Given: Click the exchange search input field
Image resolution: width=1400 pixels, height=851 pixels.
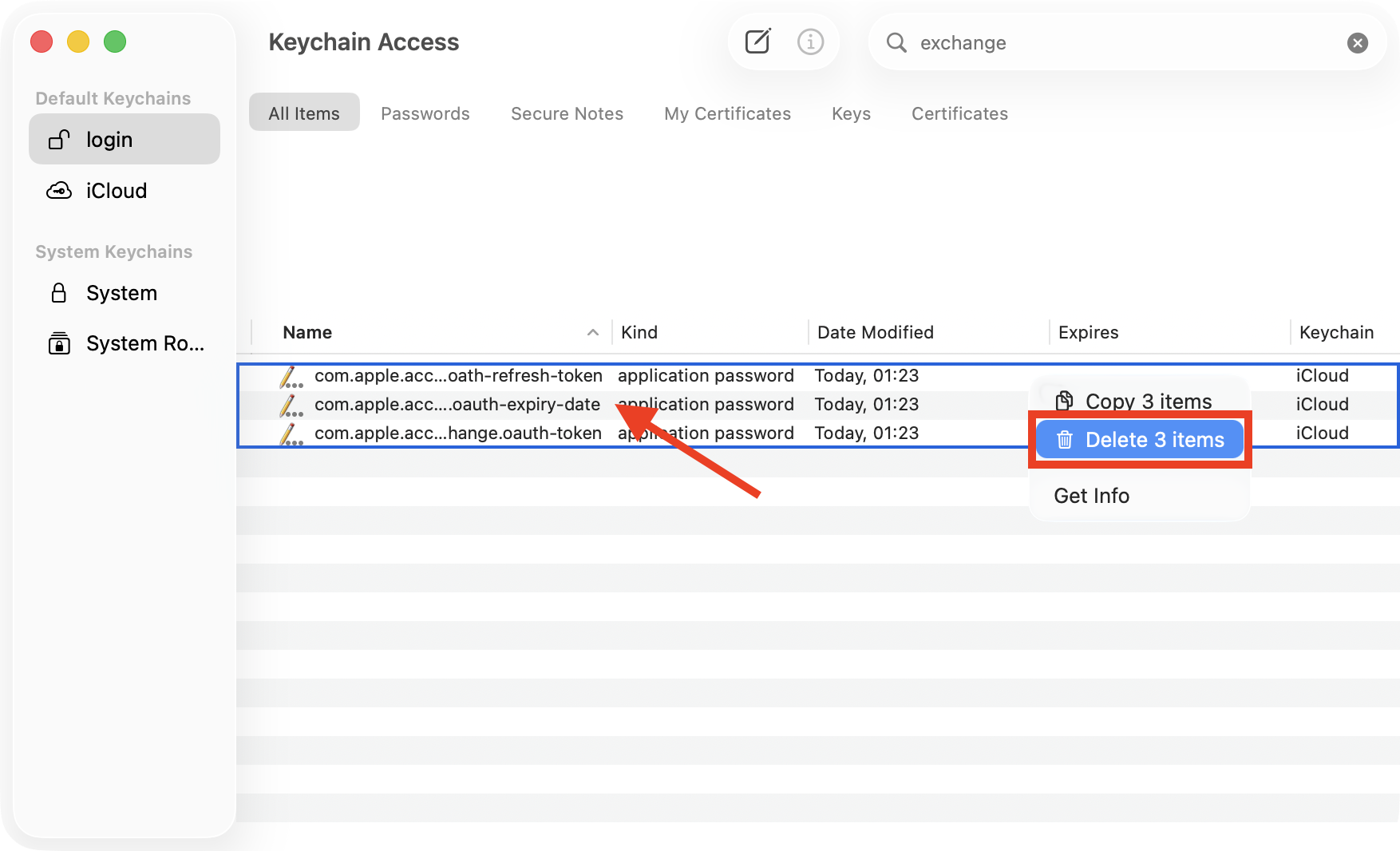Looking at the screenshot, I should click(1038, 42).
